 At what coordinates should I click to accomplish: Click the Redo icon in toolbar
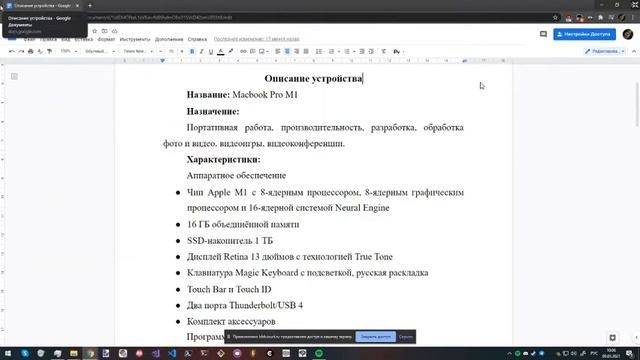[21, 51]
